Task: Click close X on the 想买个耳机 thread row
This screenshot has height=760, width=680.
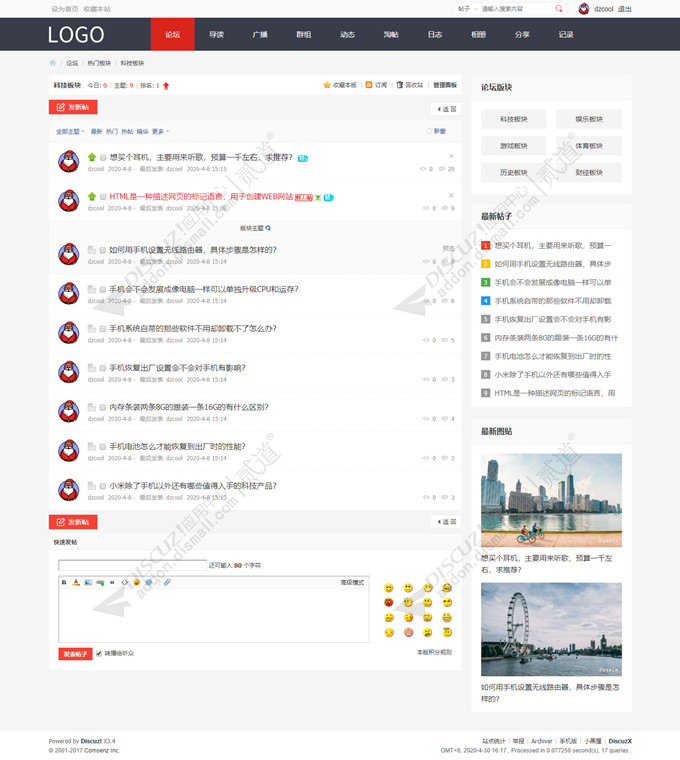Action: tap(451, 156)
